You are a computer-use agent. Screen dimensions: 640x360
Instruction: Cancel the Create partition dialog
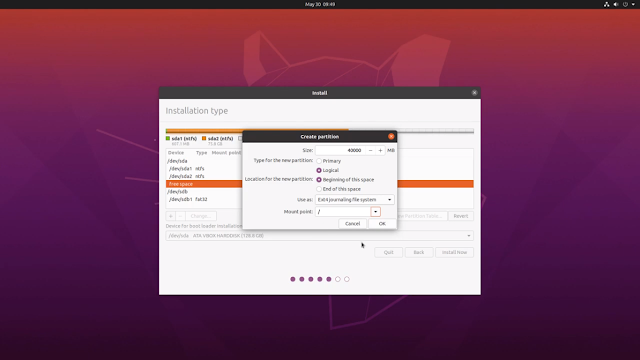coord(352,224)
